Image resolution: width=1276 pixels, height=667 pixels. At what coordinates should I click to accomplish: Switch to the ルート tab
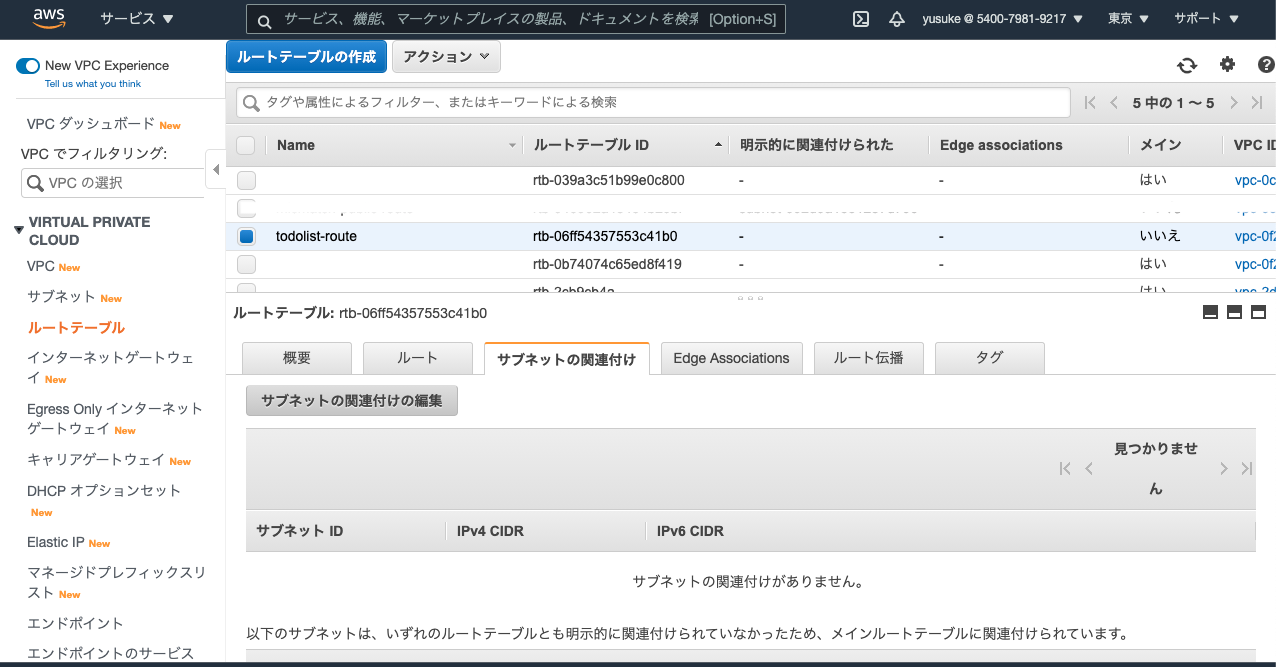(x=417, y=358)
